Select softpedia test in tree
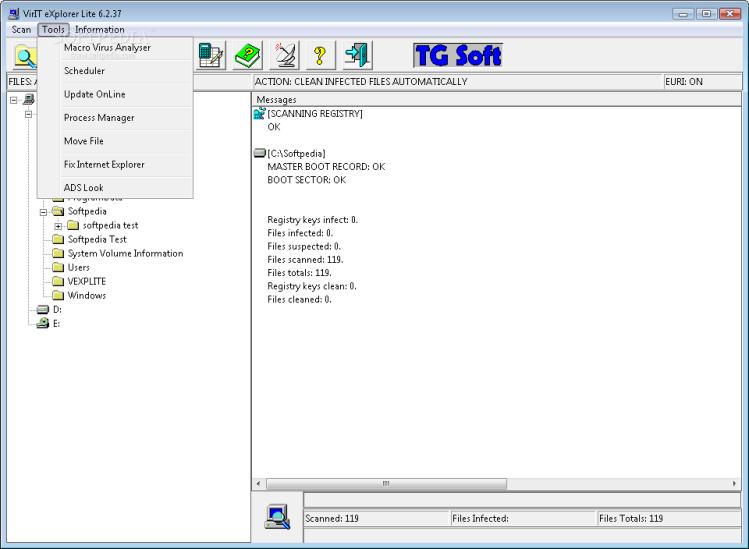 click(x=110, y=225)
